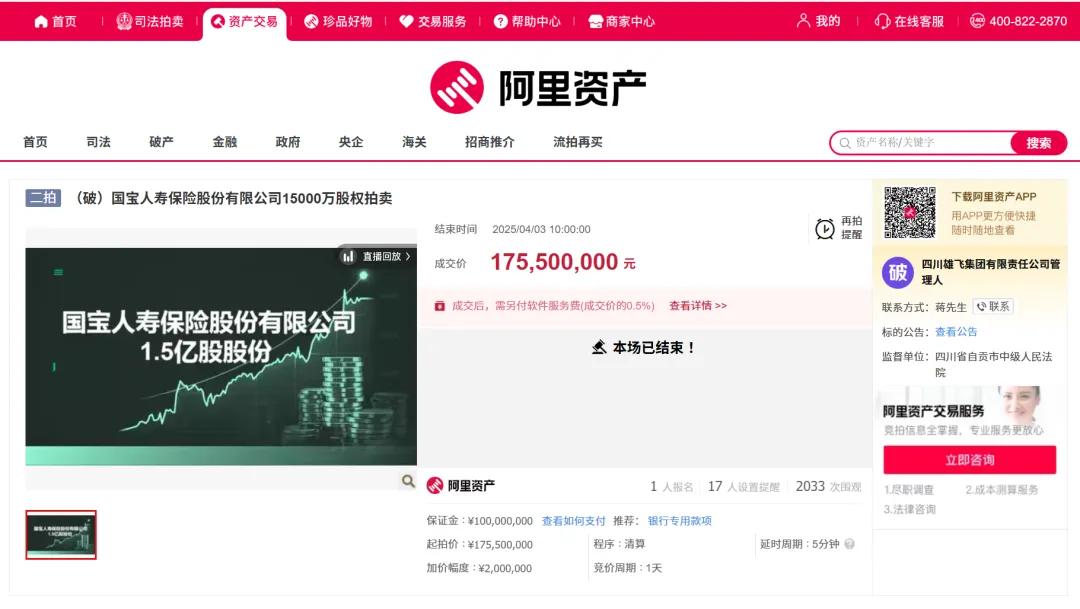Click 1 人报名 count
The image size is (1080, 609).
[672, 486]
